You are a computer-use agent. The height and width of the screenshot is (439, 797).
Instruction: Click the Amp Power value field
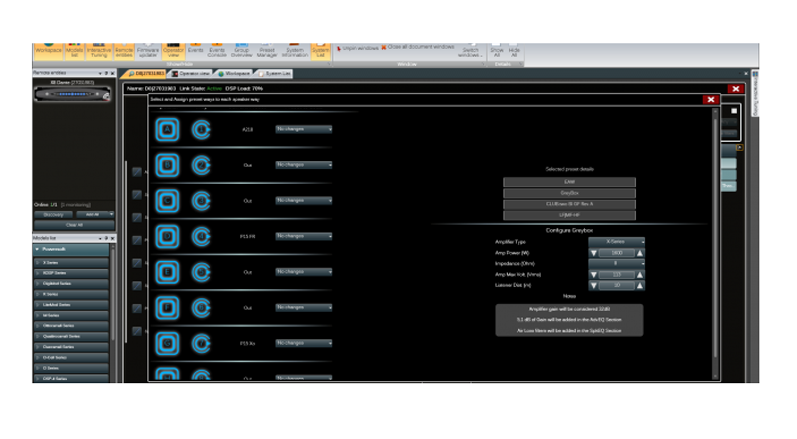tap(617, 253)
